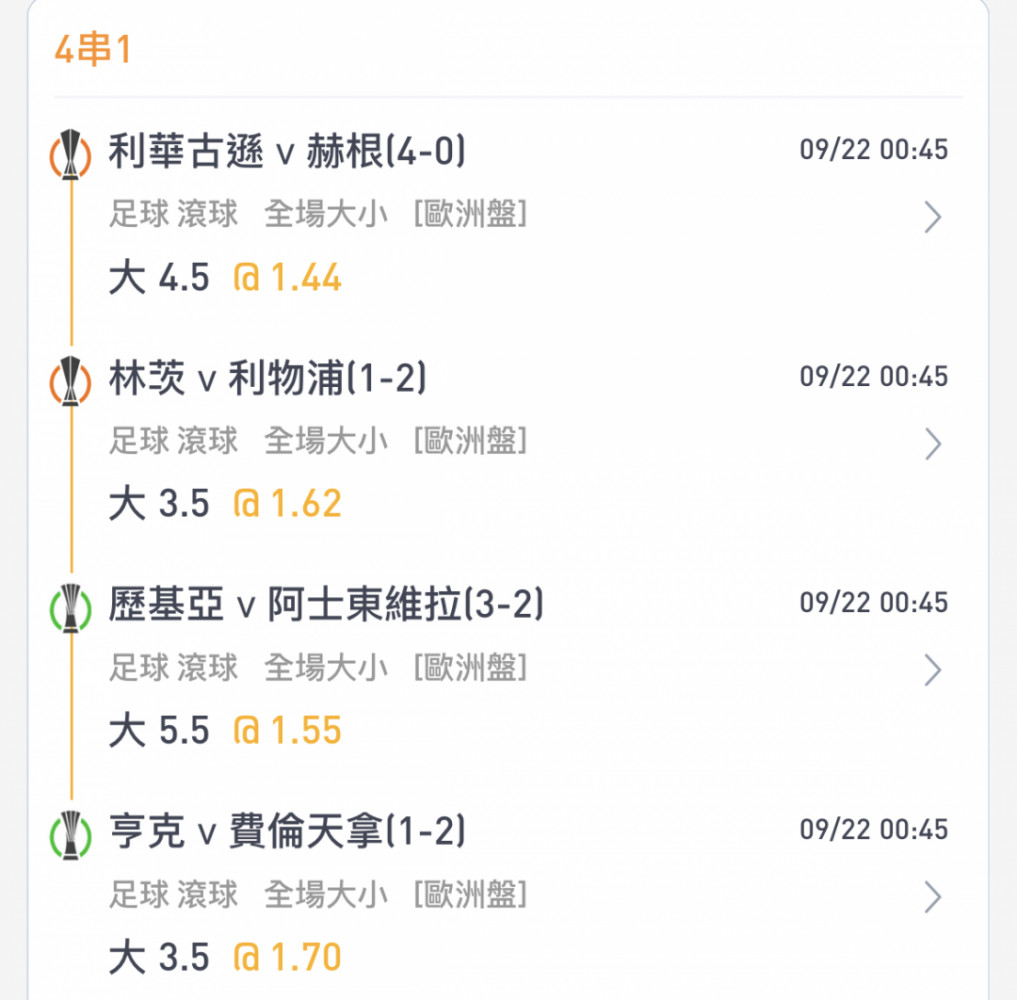Click 全場大小 label under 利華古遜 match
This screenshot has height=1000, width=1017.
tap(326, 214)
